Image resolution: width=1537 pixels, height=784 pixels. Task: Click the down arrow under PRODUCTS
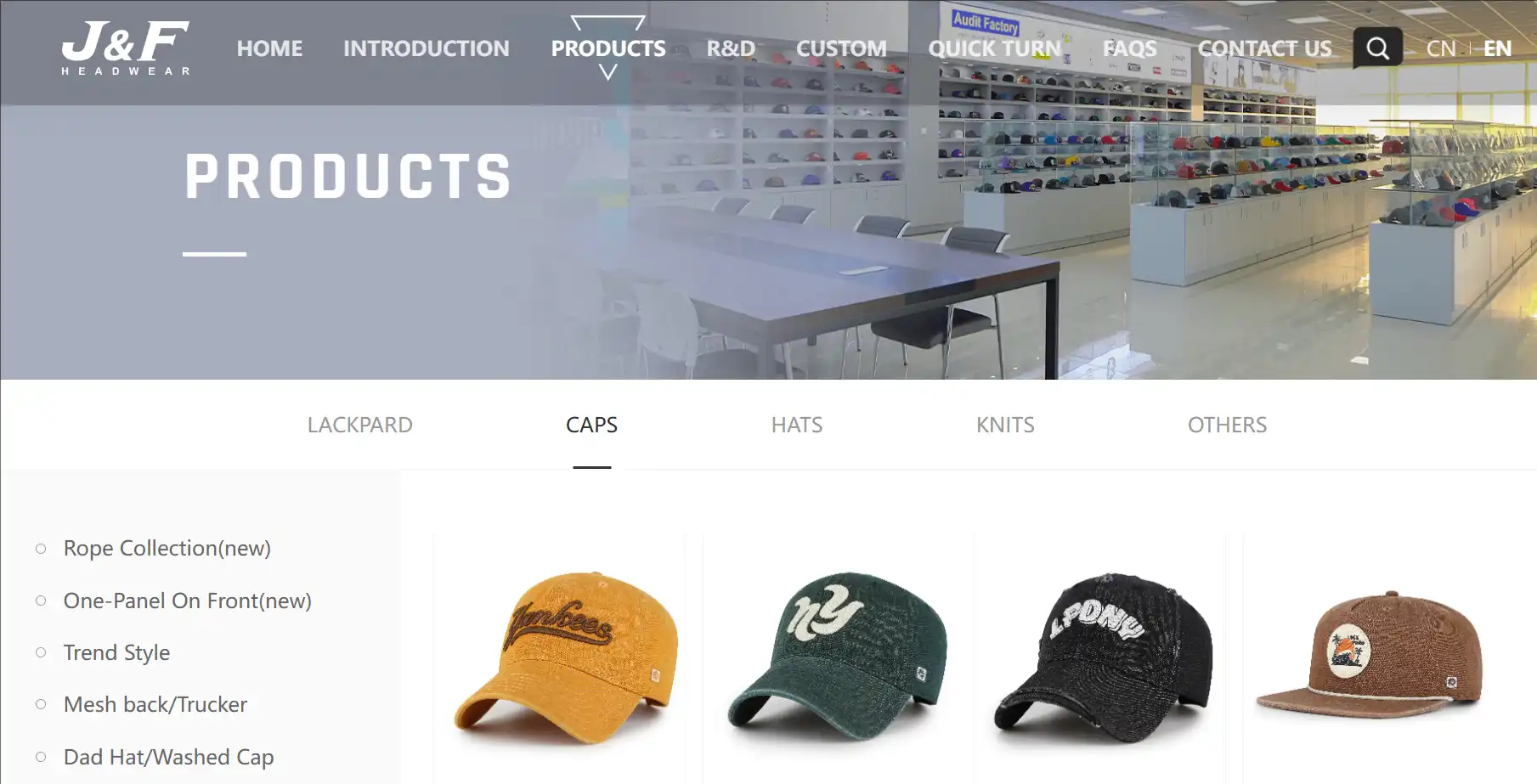point(607,73)
